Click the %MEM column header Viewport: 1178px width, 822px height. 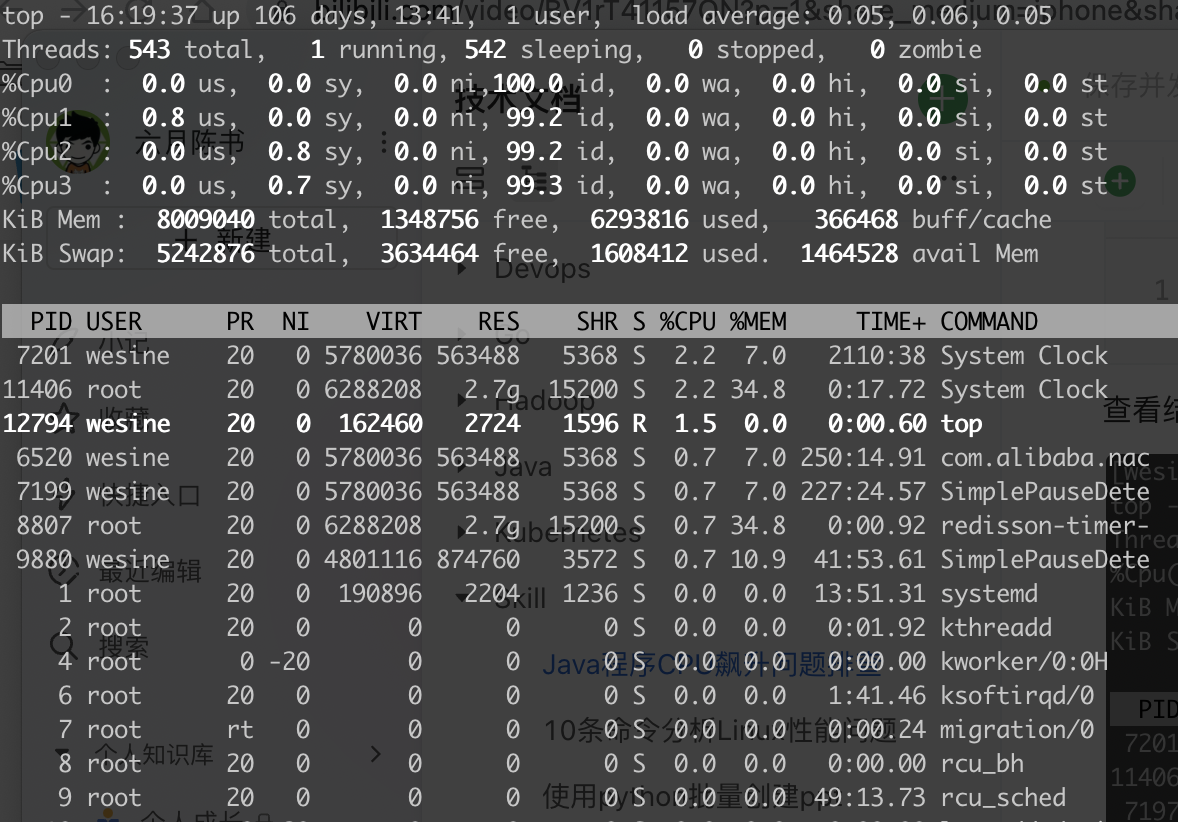coord(757,322)
